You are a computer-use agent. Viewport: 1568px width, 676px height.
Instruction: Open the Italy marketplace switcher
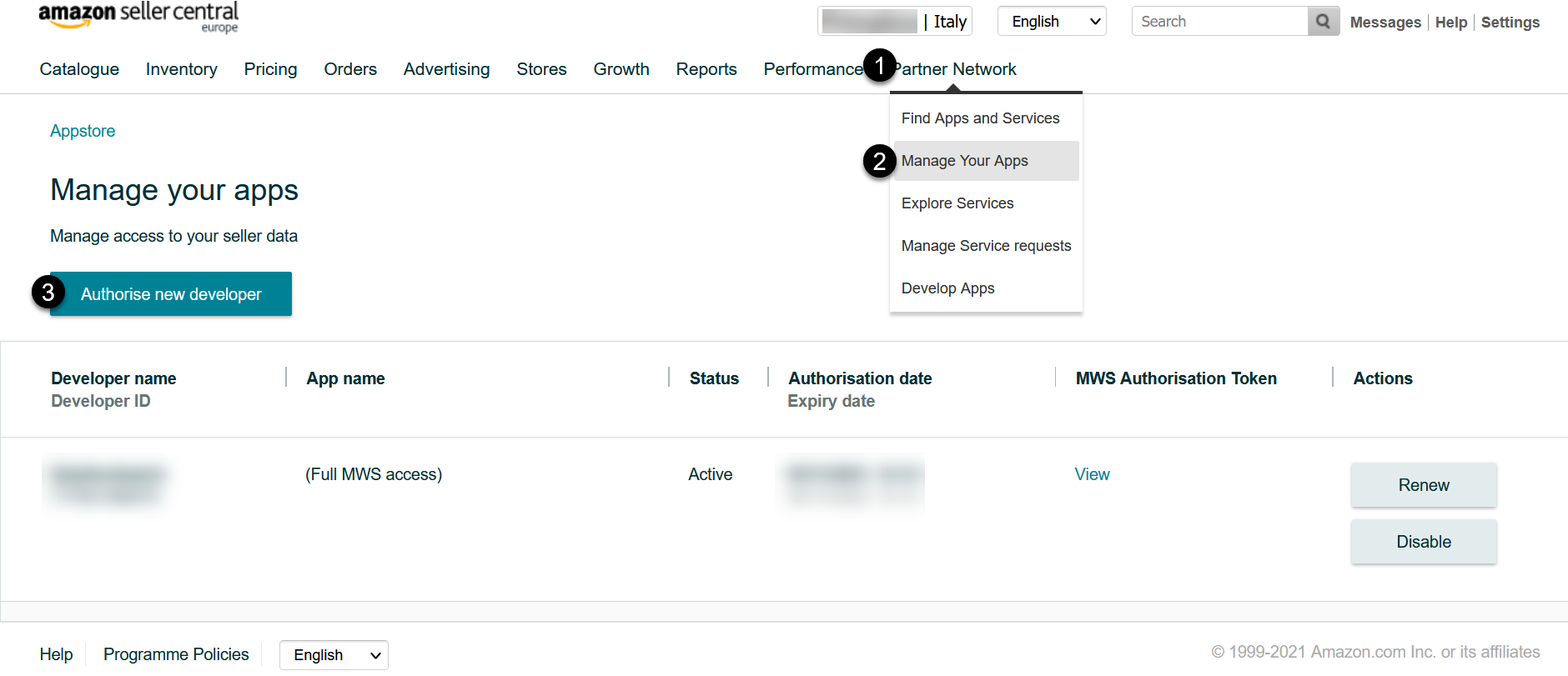(x=895, y=22)
